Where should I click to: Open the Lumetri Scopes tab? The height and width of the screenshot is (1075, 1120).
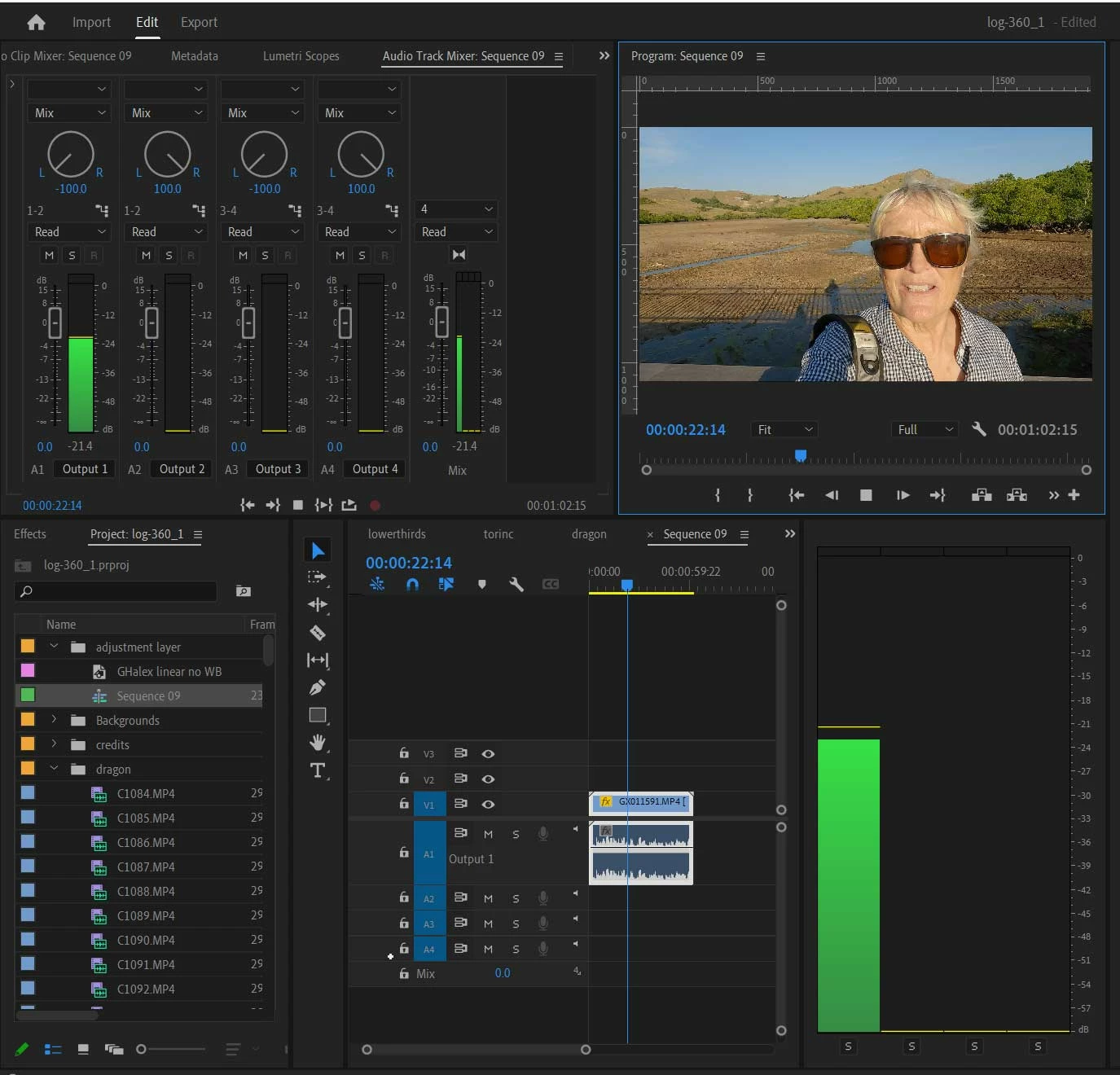point(301,56)
